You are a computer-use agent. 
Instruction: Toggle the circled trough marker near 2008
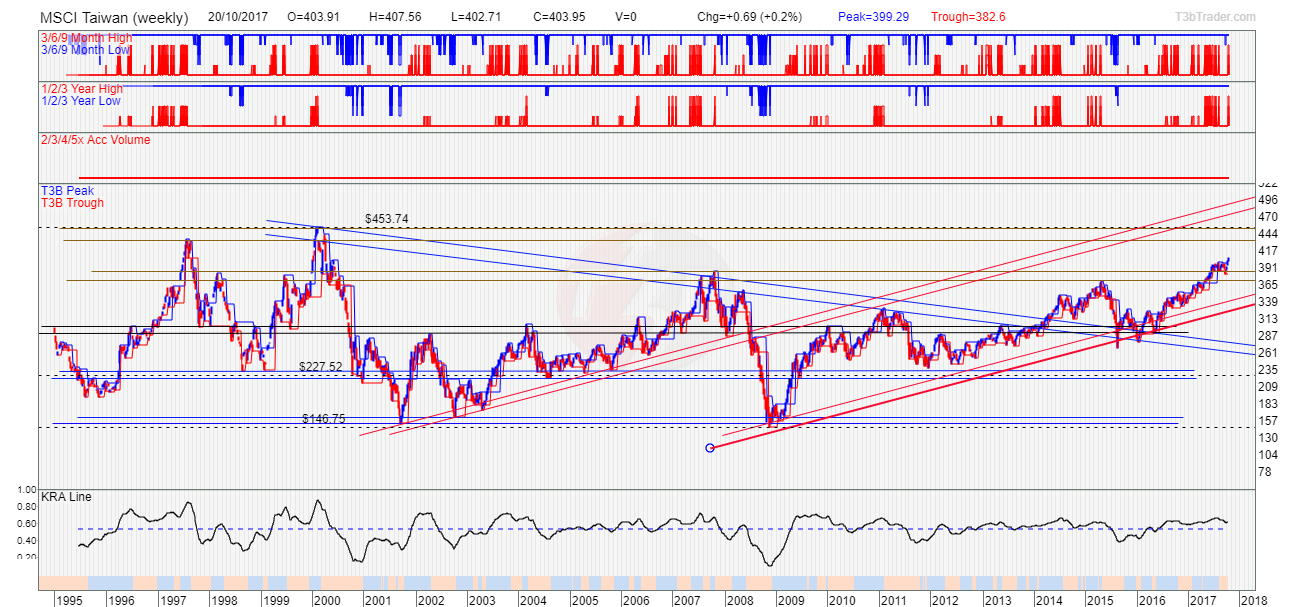click(710, 448)
